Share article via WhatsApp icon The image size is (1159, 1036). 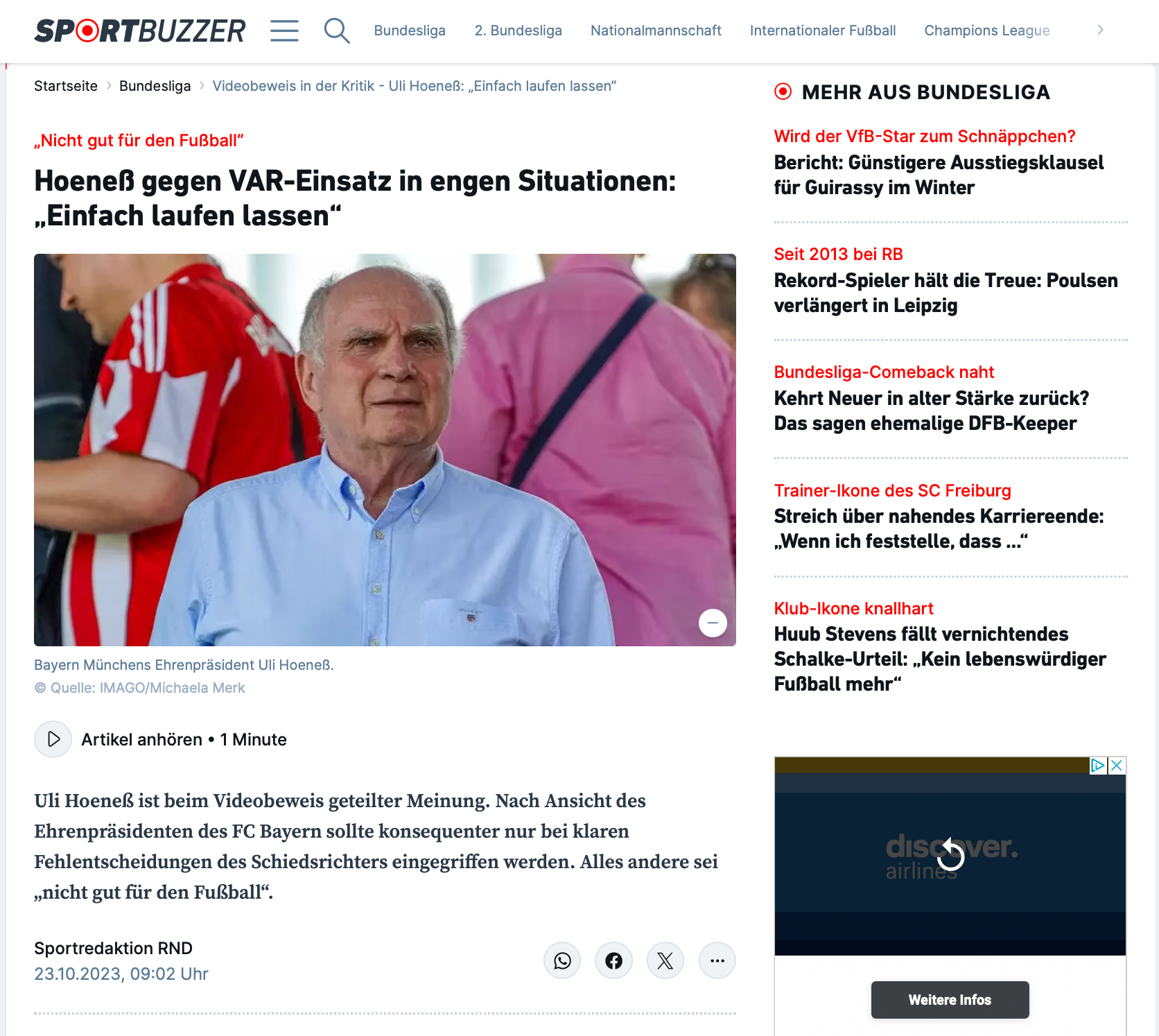point(562,960)
